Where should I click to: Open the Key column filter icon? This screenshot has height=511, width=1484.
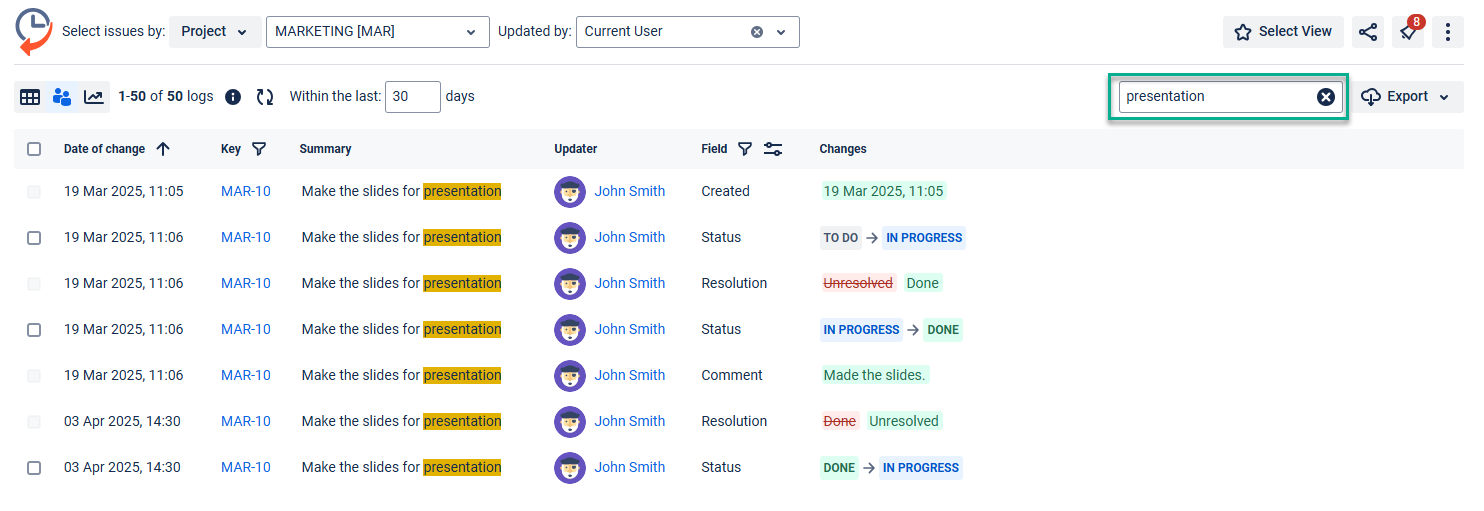tap(259, 149)
